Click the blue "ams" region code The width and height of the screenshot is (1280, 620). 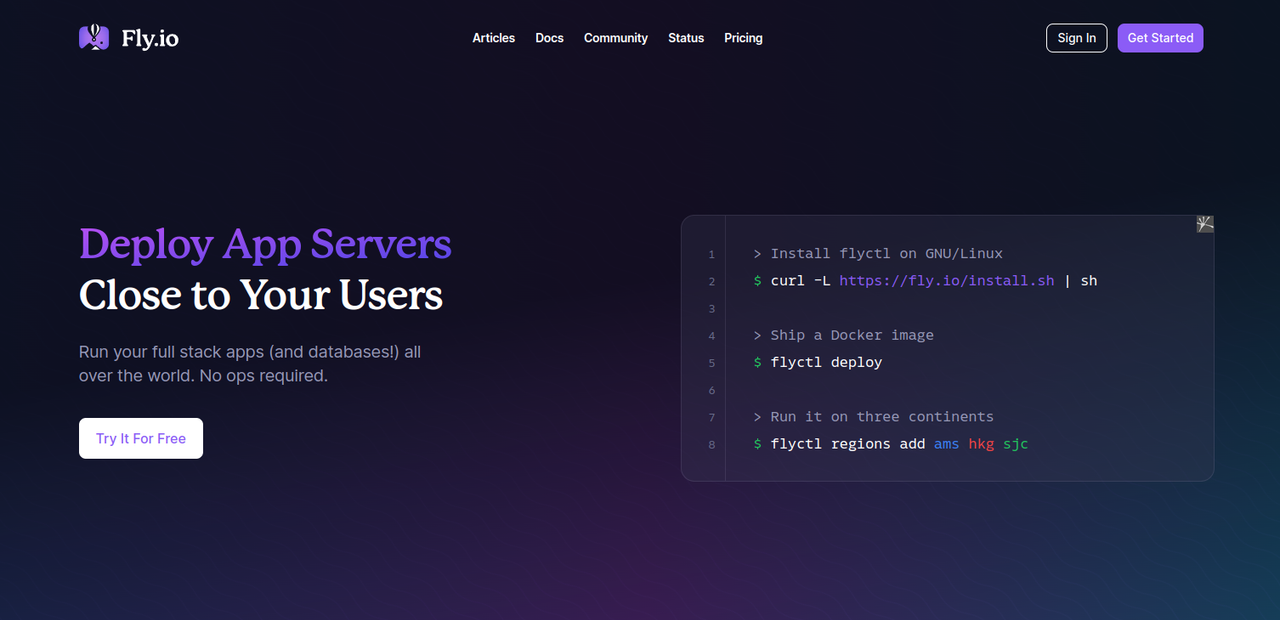pos(947,443)
